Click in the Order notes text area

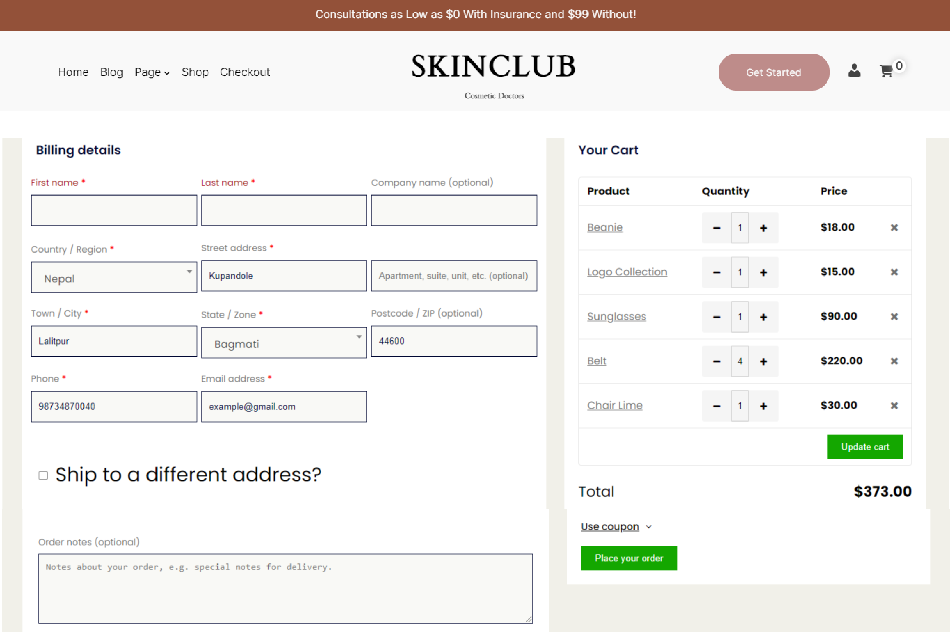click(285, 589)
